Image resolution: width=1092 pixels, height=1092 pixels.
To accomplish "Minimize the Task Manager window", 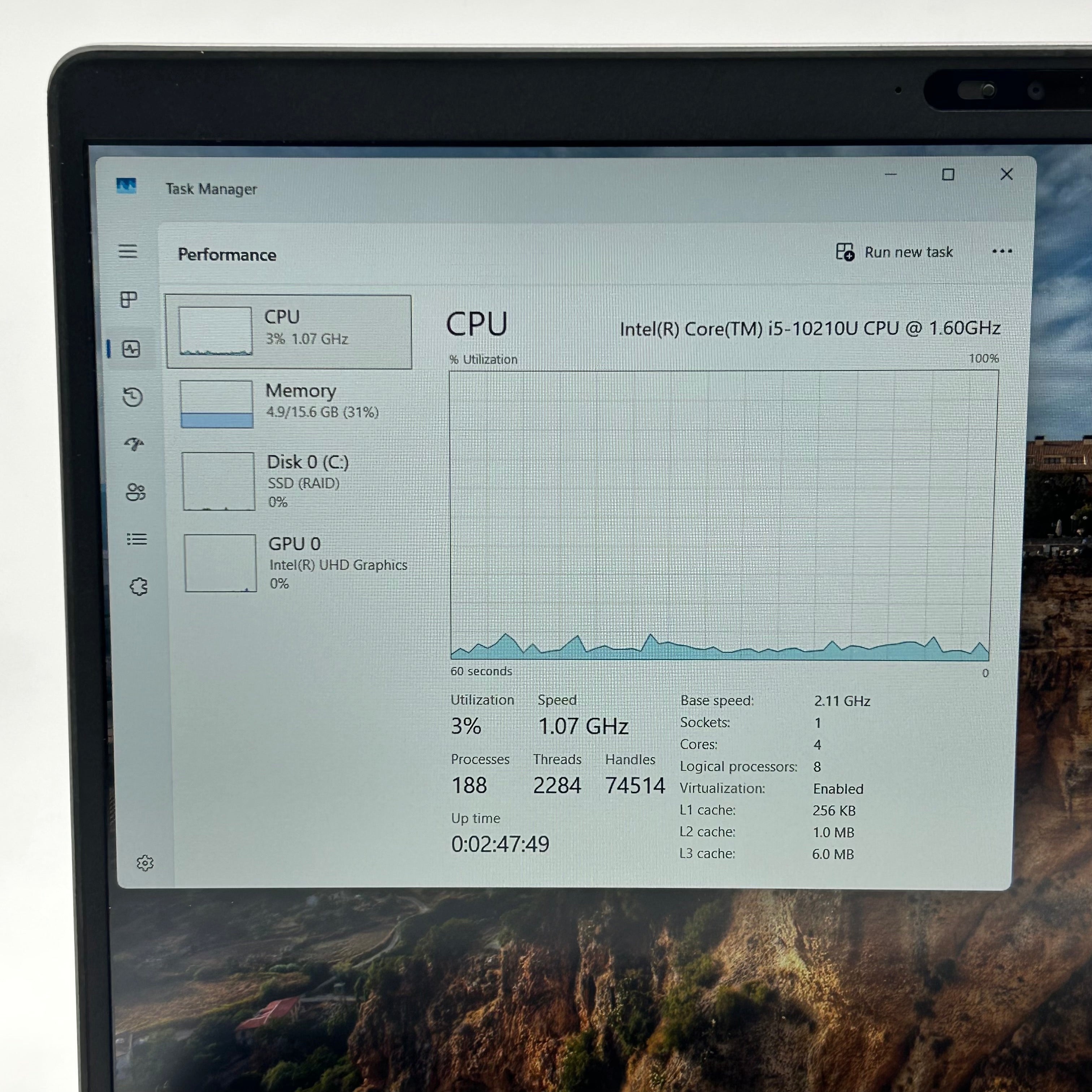I will [x=891, y=174].
